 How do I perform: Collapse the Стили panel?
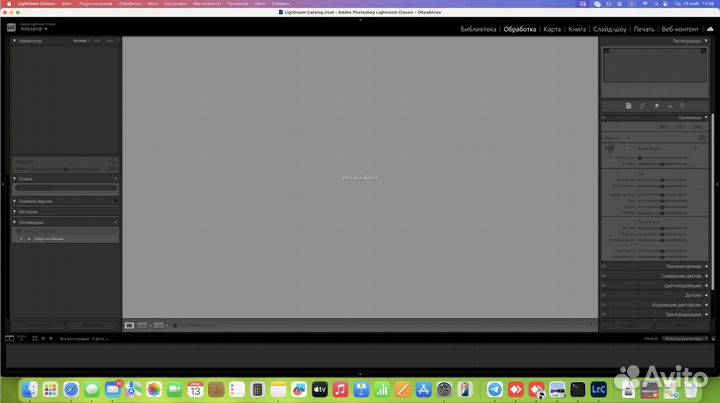pos(14,179)
